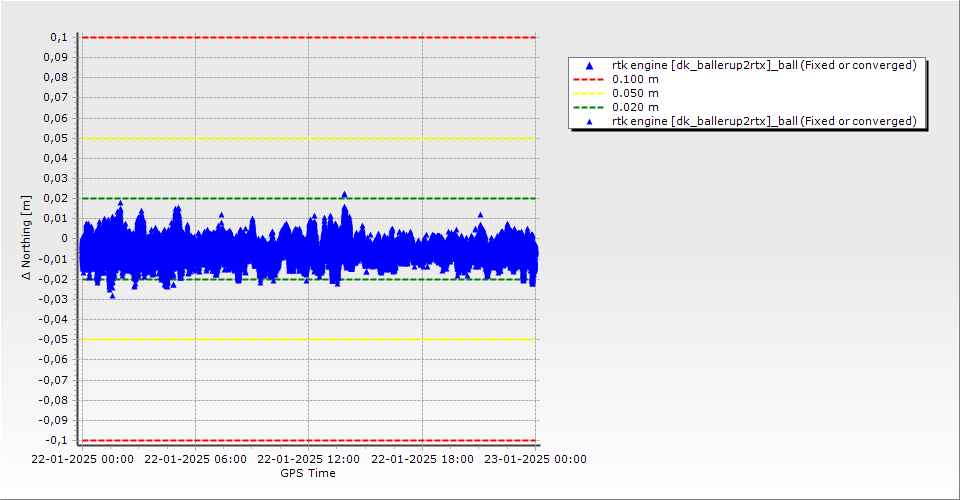Click the 0,05 y-axis tick label
Viewport: 960px width, 500px height.
pos(56,138)
